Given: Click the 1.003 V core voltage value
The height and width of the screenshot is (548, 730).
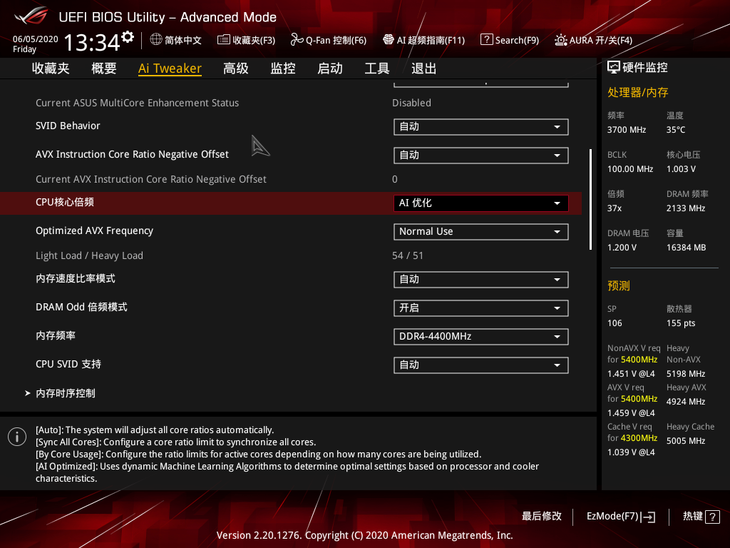Looking at the screenshot, I should coord(681,169).
